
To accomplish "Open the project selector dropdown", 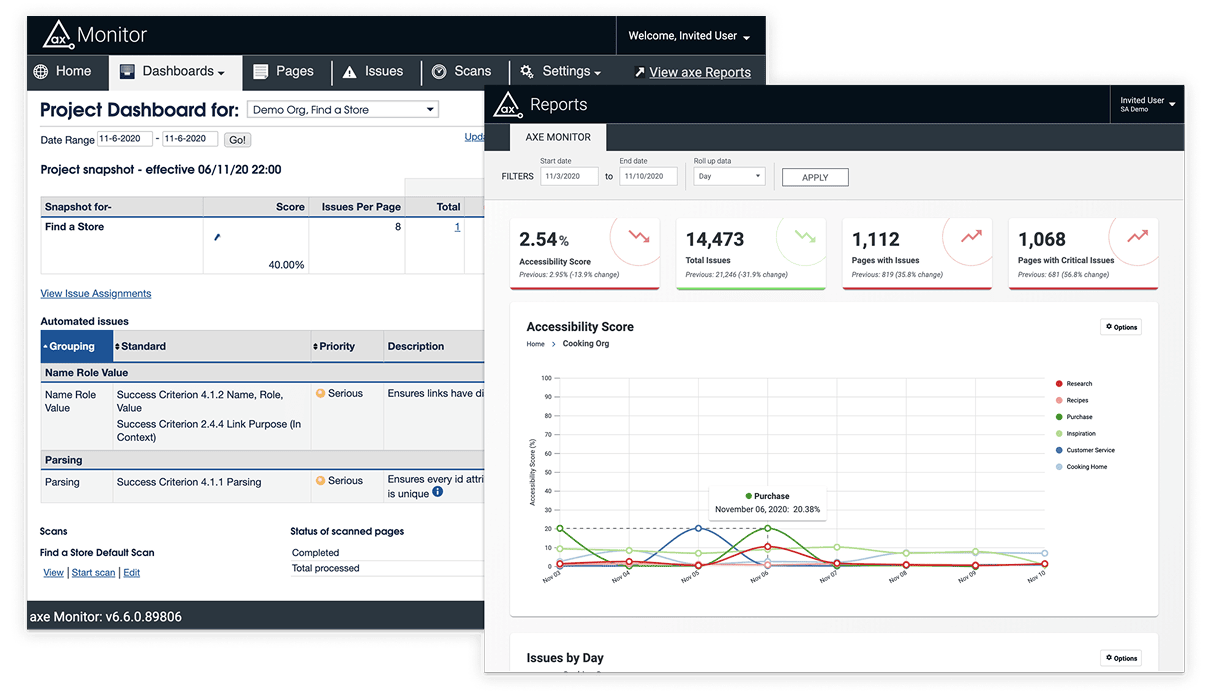I will pyautogui.click(x=343, y=110).
